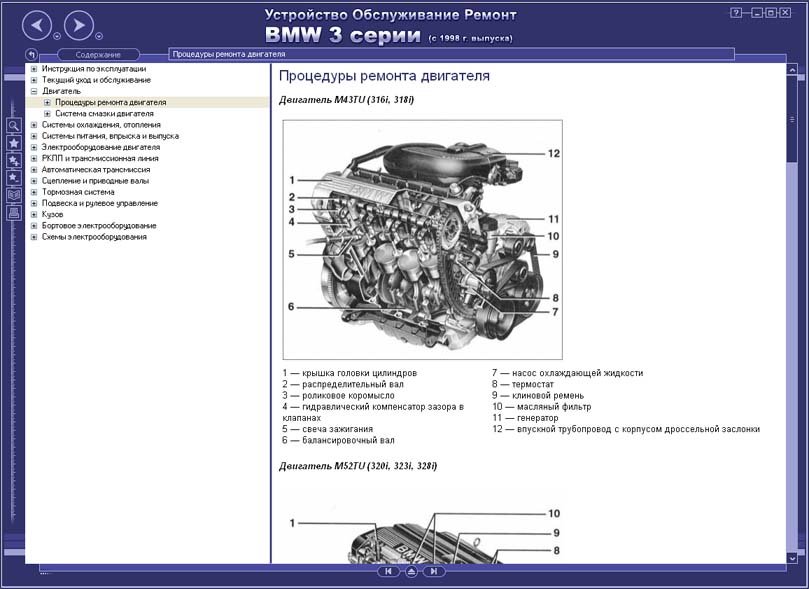Image resolution: width=809 pixels, height=589 pixels.
Task: Click scrollbar up arrow in content pane
Action: [x=792, y=69]
